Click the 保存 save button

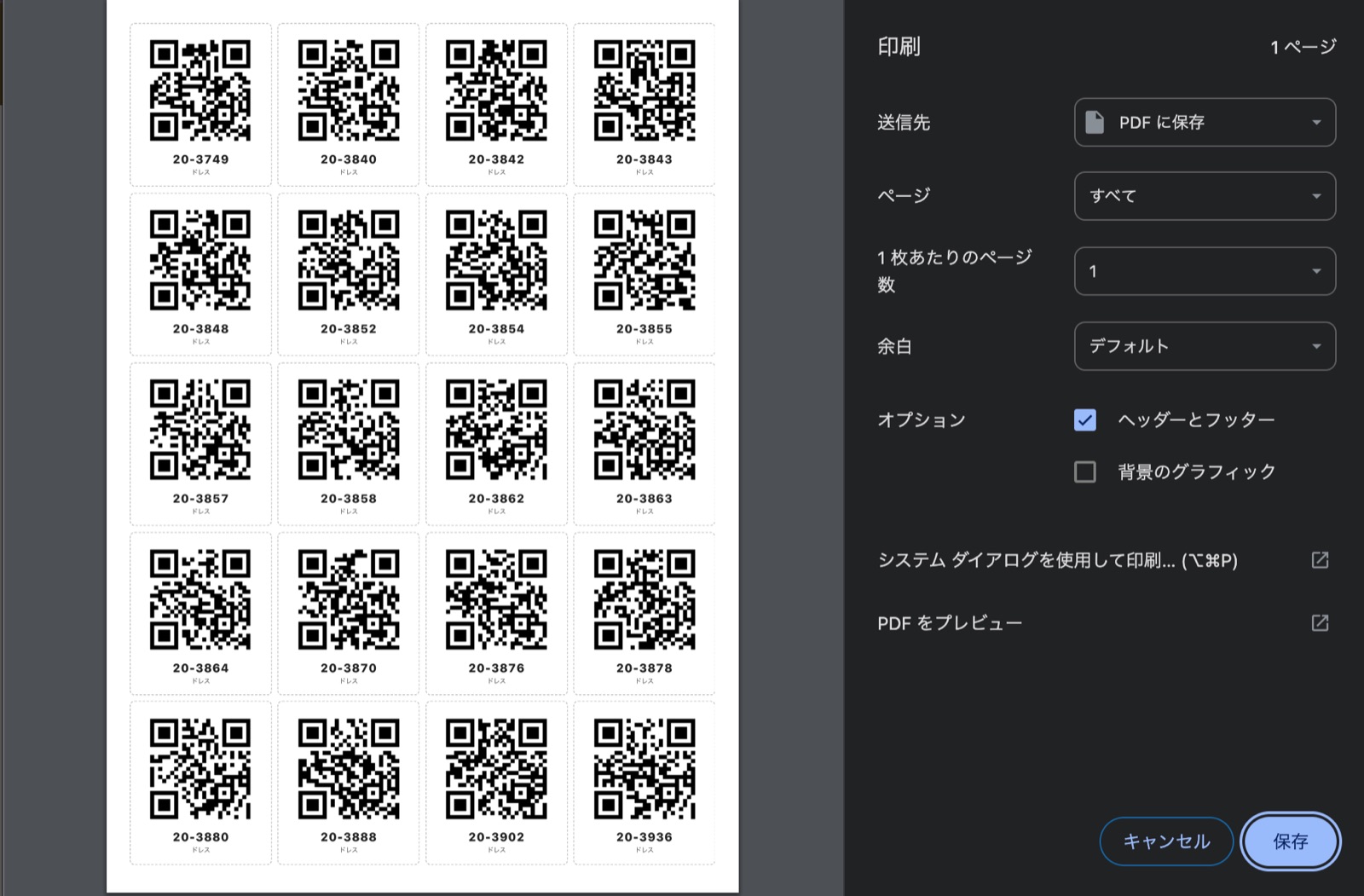coord(1290,841)
